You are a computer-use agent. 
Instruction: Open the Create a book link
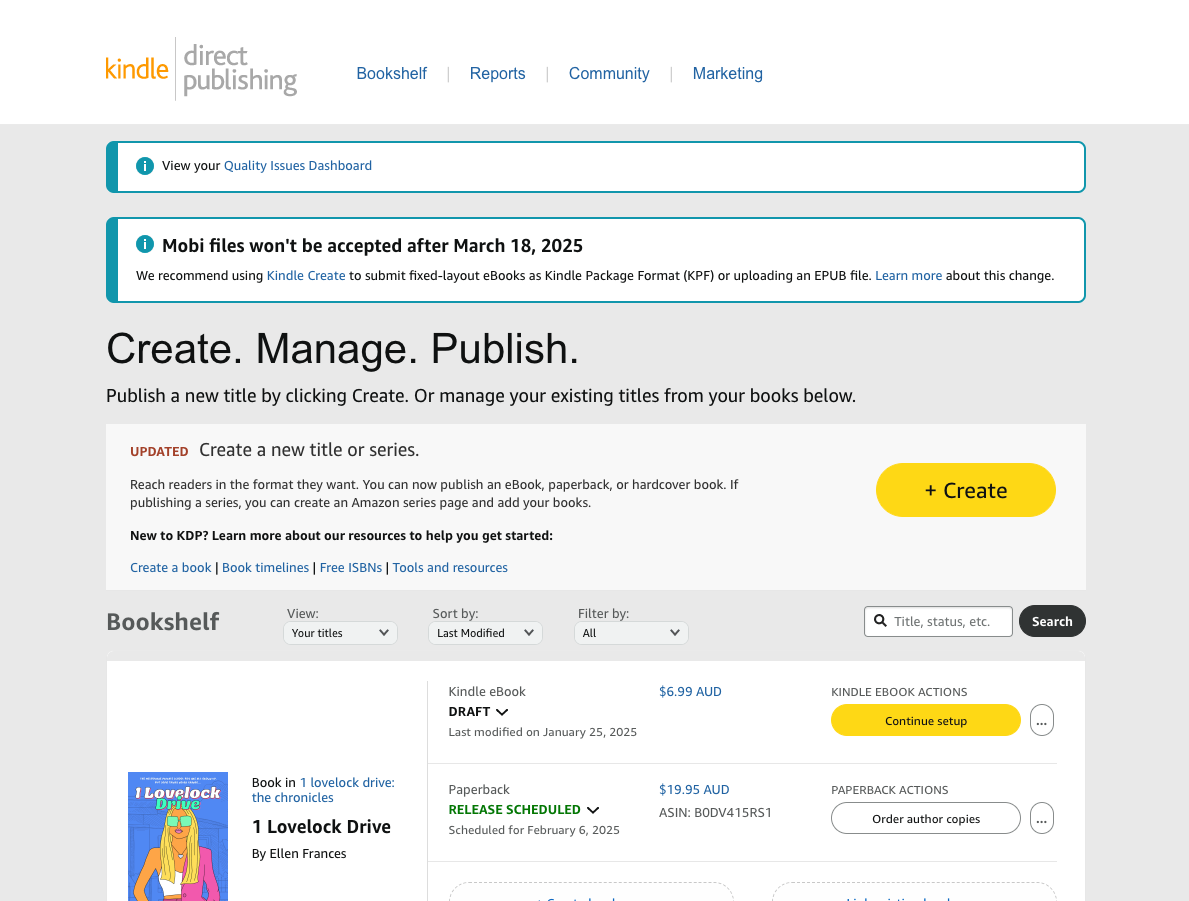[x=171, y=567]
